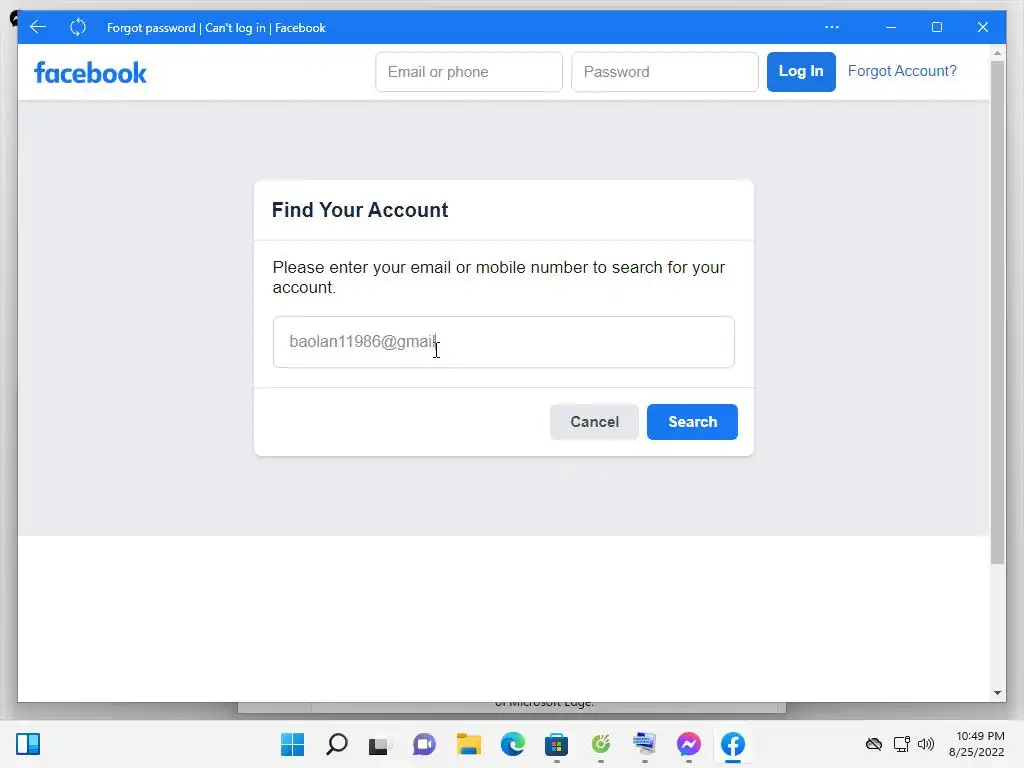Screen dimensions: 1024x768
Task: Focus the Email or phone field
Action: 469,72
